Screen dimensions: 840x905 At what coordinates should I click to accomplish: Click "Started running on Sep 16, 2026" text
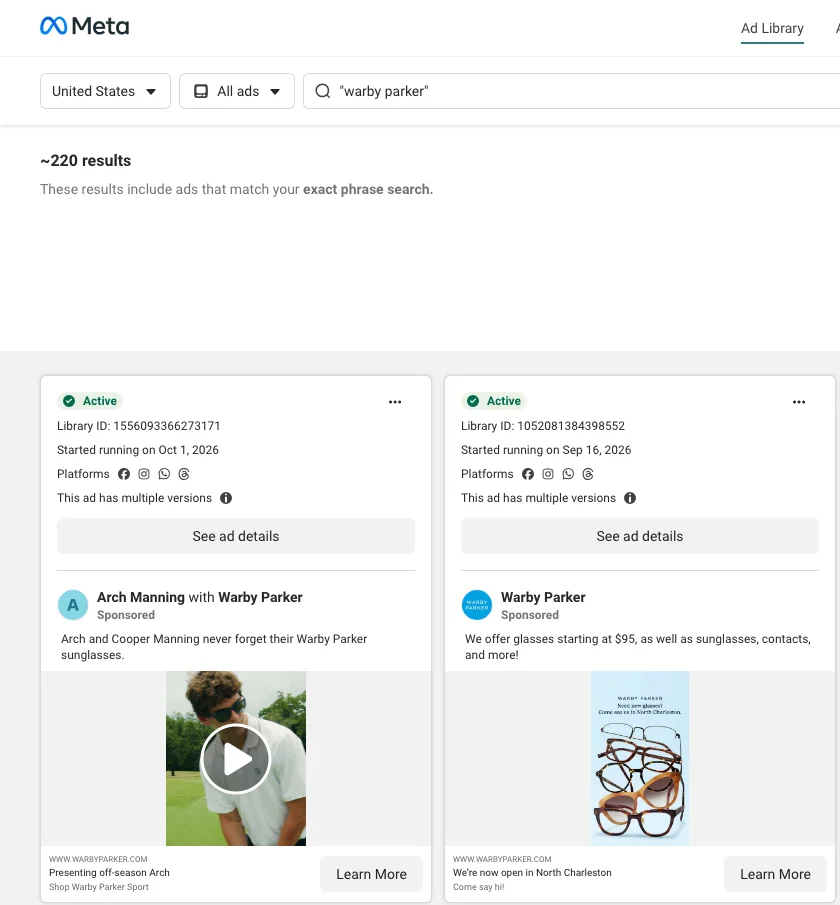546,450
